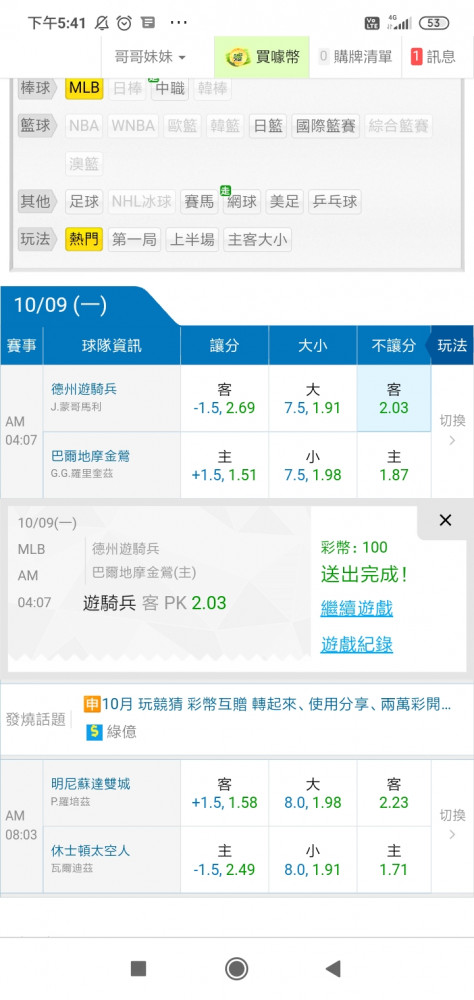
Task: Click the blue dollar sign topic icon
Action: 94,732
